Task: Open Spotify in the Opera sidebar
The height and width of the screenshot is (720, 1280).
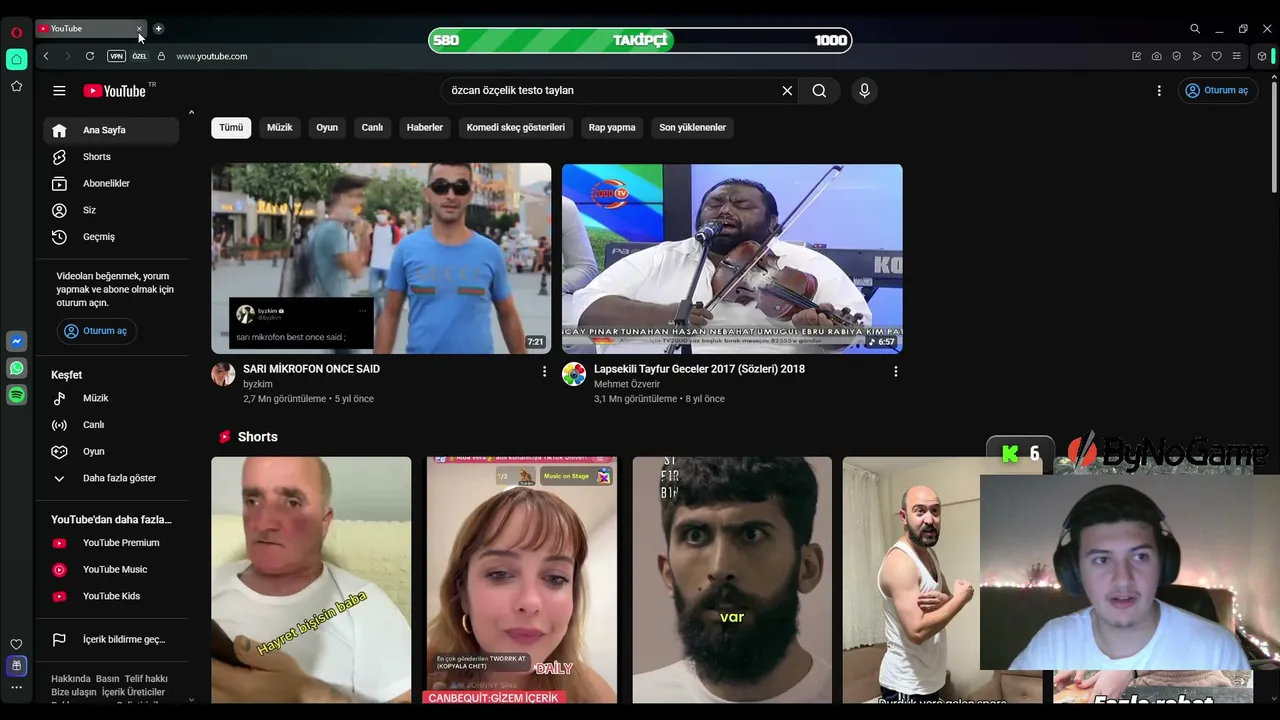Action: [16, 396]
